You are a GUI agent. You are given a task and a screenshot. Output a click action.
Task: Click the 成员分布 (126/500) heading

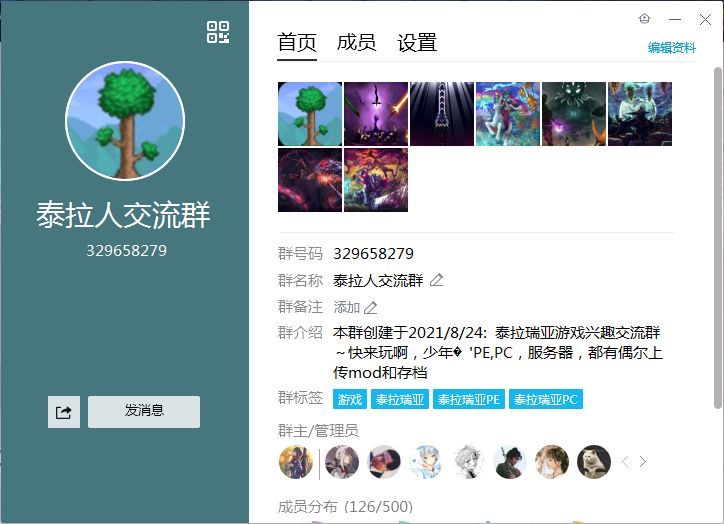click(x=345, y=506)
